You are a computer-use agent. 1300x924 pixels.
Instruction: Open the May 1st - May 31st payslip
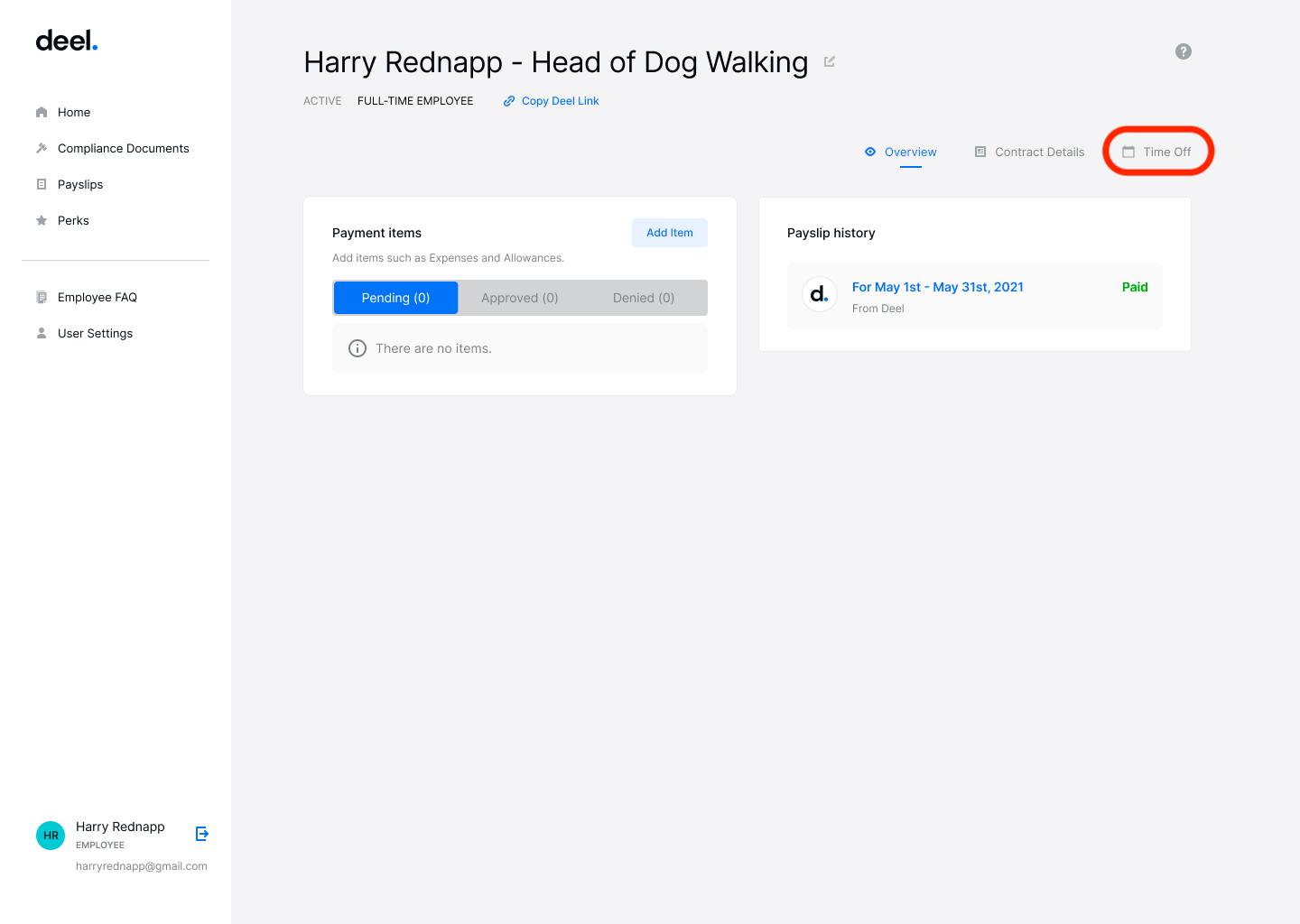938,287
